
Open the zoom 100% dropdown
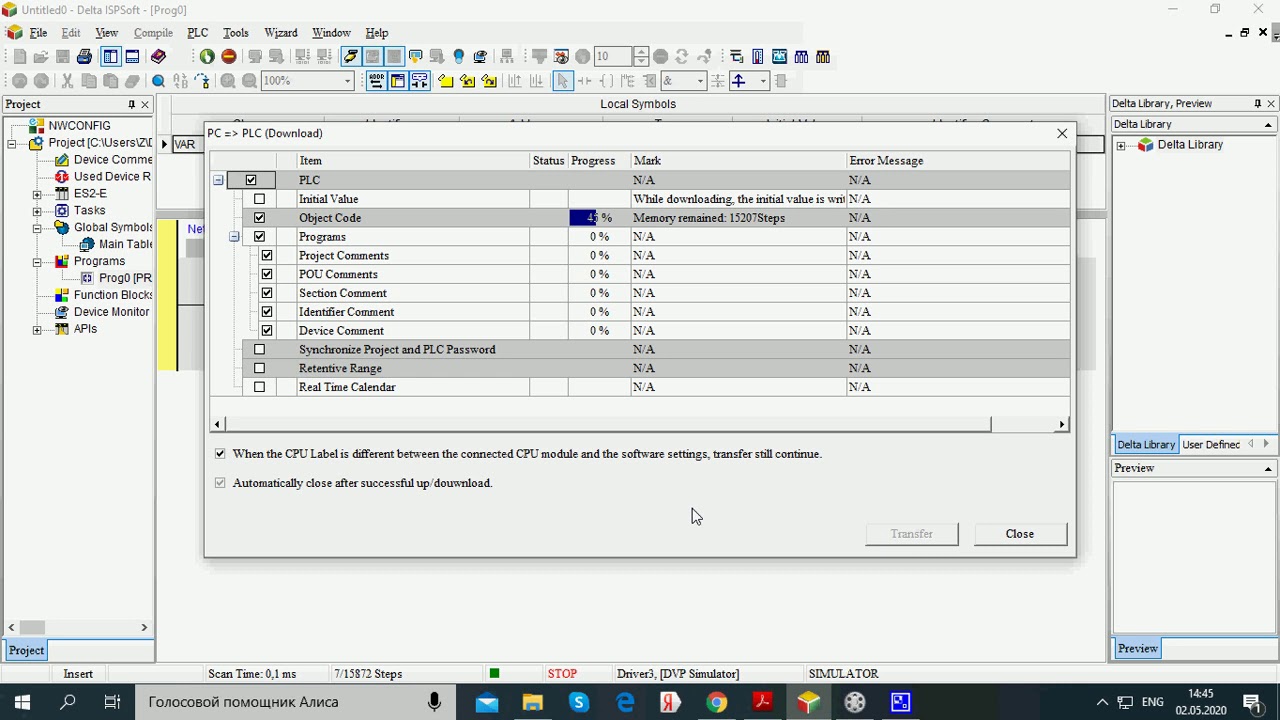(347, 81)
